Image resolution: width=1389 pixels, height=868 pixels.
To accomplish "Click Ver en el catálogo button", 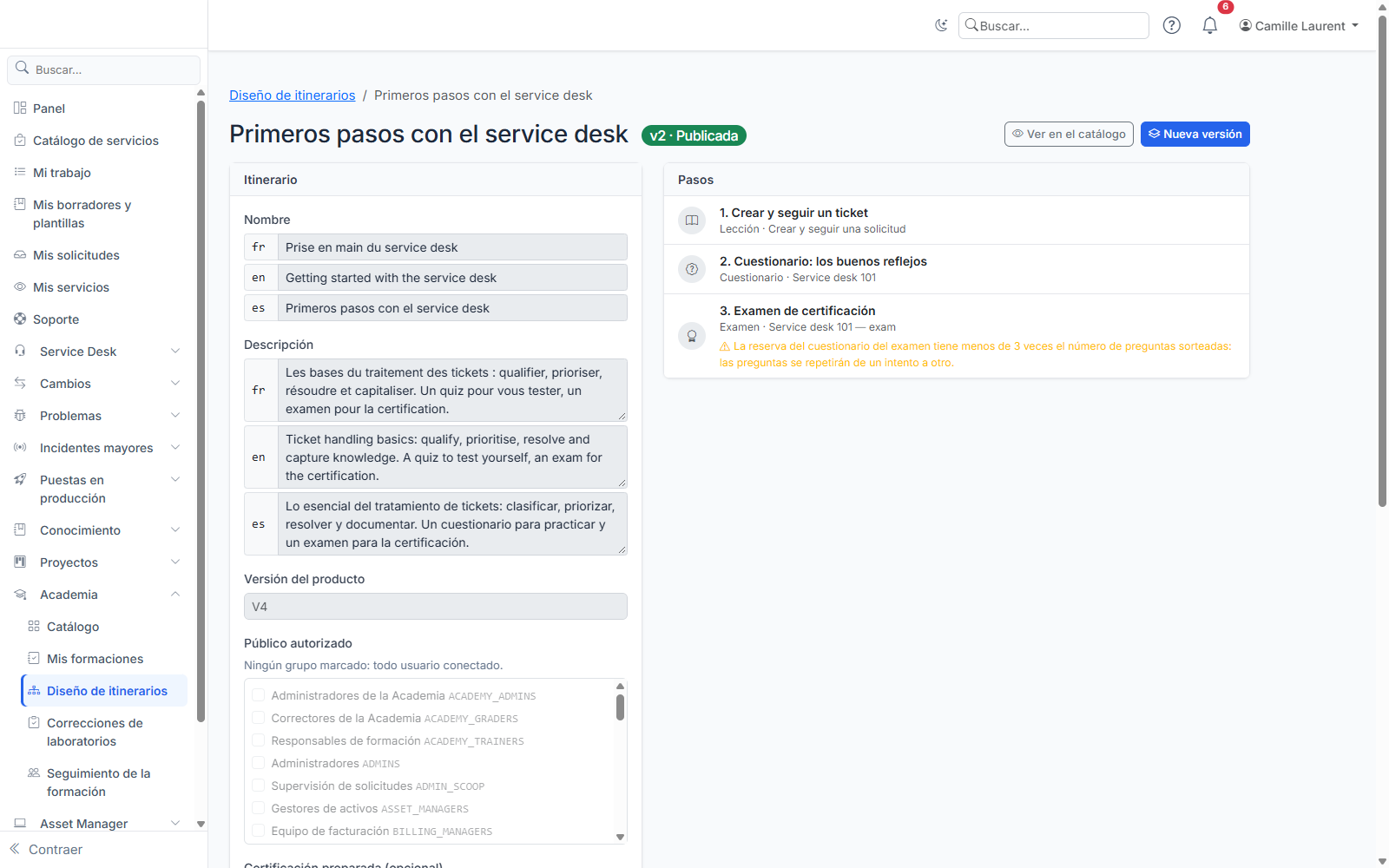I will (x=1069, y=134).
